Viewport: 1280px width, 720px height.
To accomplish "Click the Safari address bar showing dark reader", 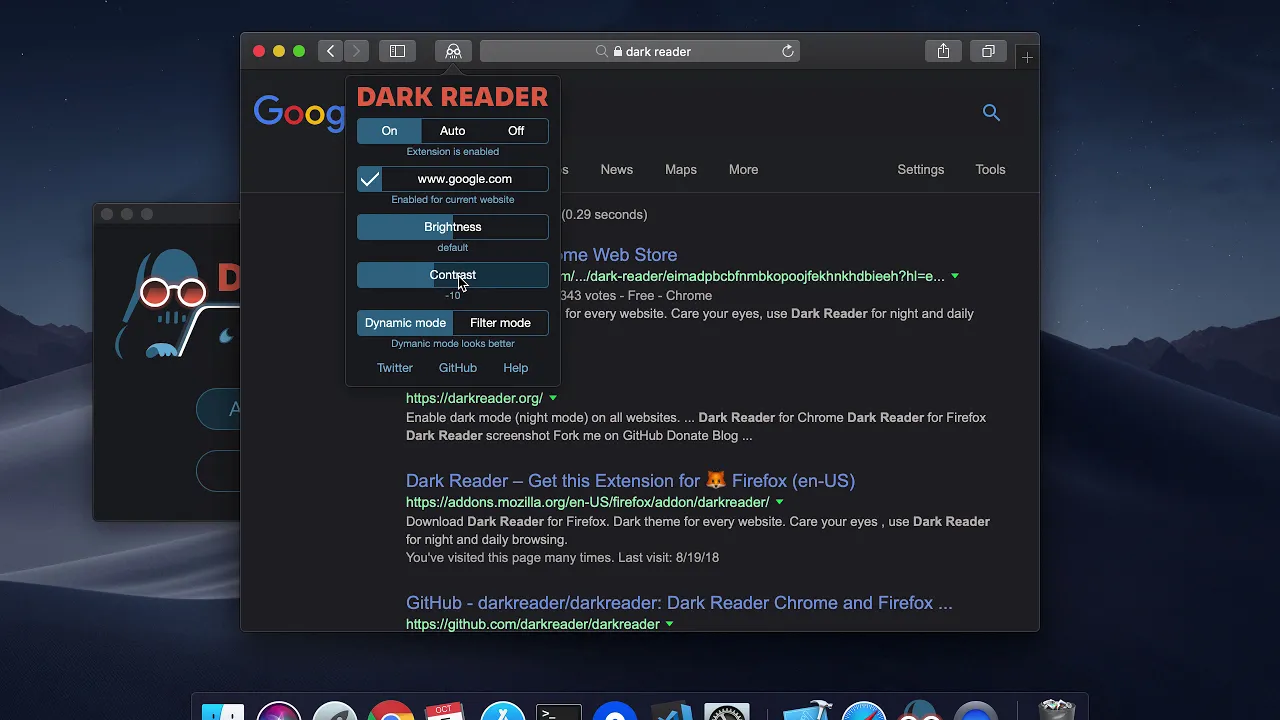I will tap(642, 51).
